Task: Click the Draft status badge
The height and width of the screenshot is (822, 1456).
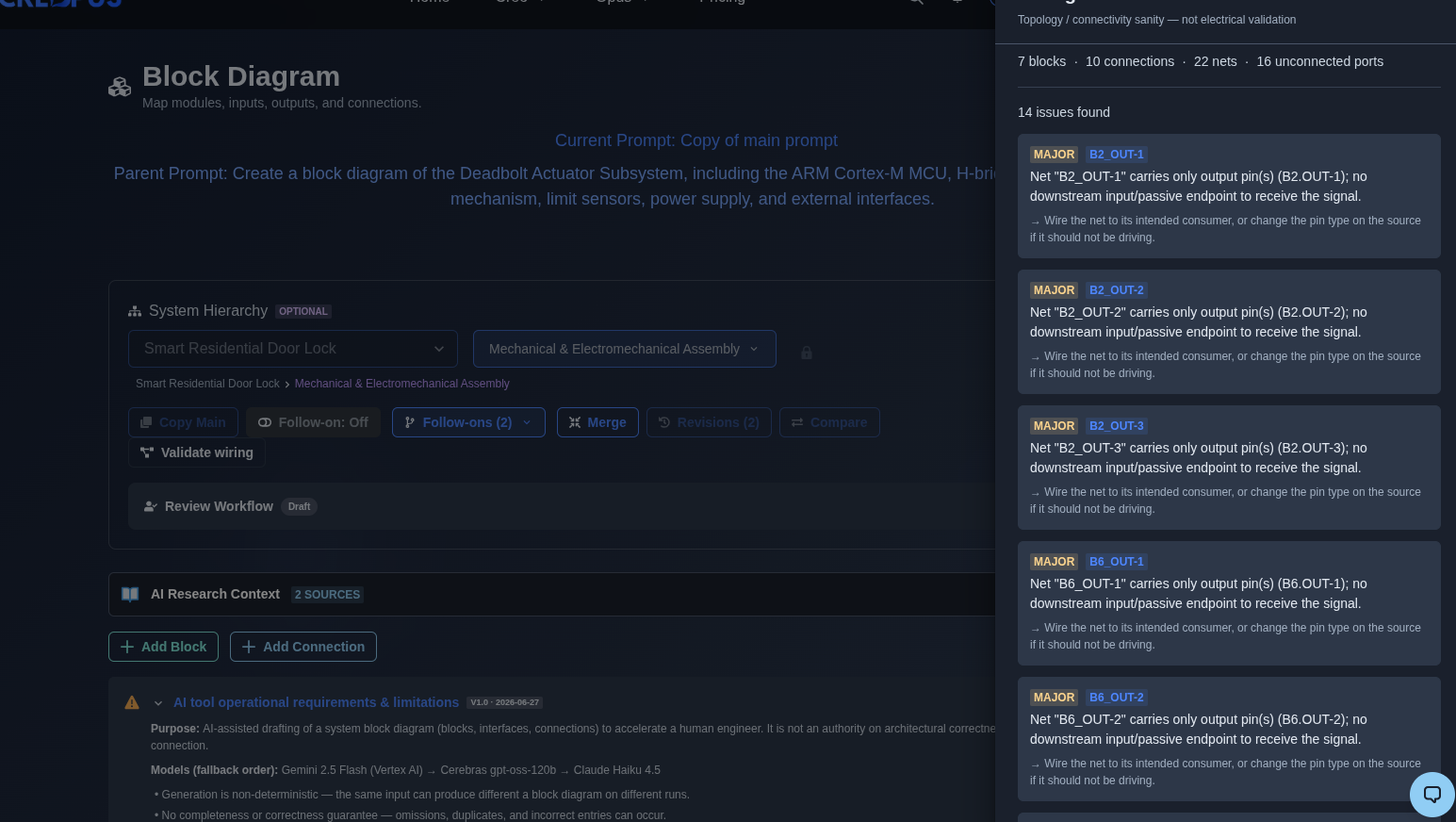Action: pyautogui.click(x=299, y=506)
